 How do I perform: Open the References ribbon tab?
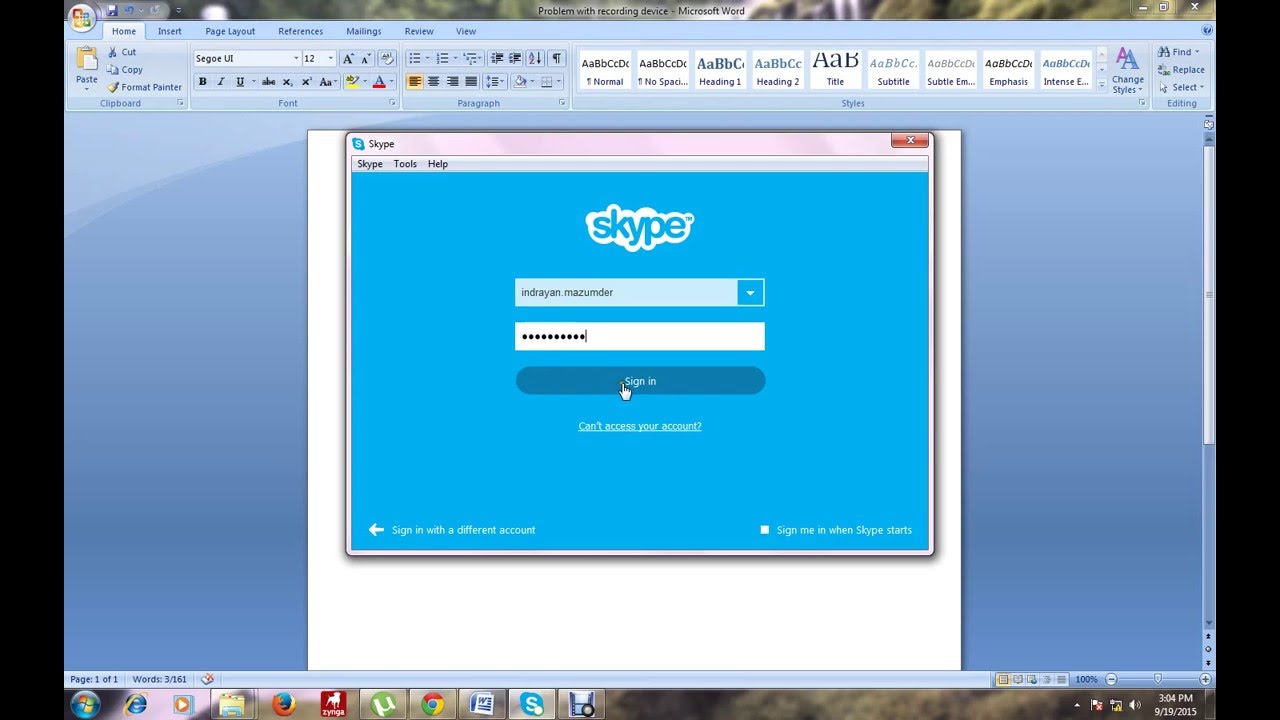[x=300, y=31]
